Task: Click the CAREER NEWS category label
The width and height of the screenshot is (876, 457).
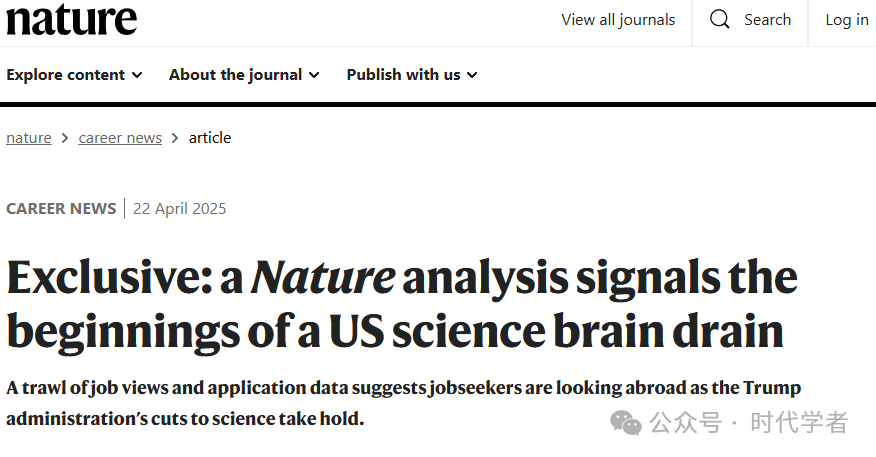Action: pos(61,208)
